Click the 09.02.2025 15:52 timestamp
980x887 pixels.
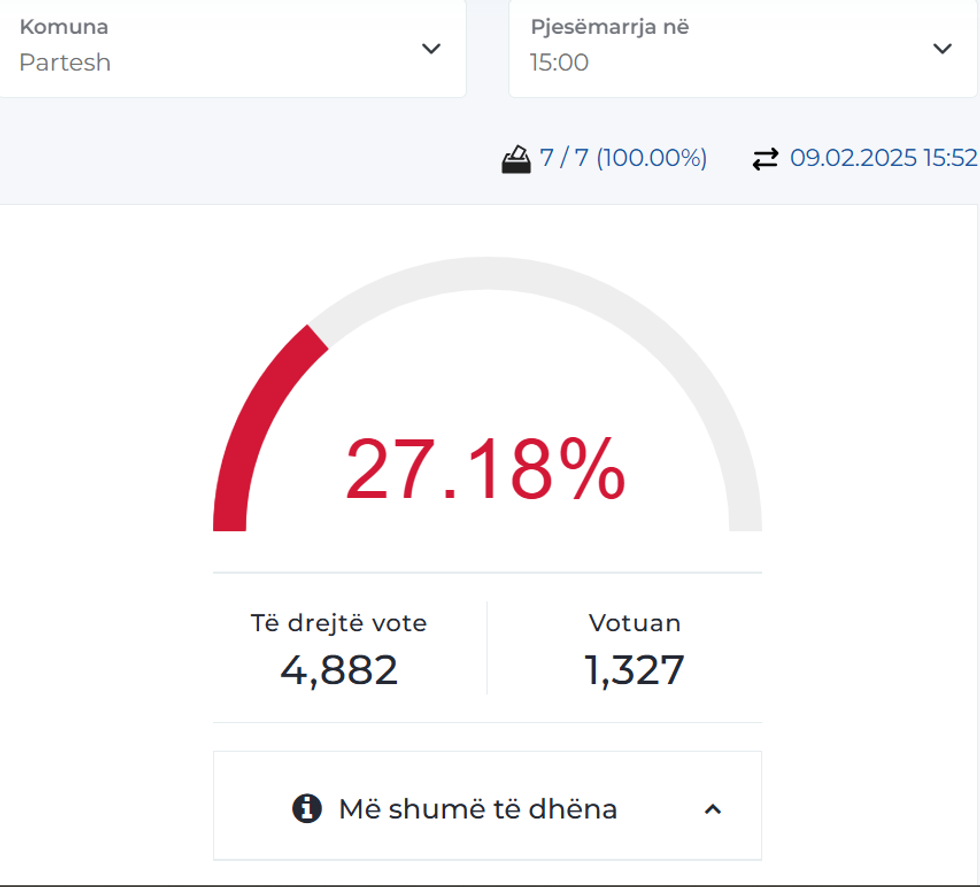click(883, 158)
